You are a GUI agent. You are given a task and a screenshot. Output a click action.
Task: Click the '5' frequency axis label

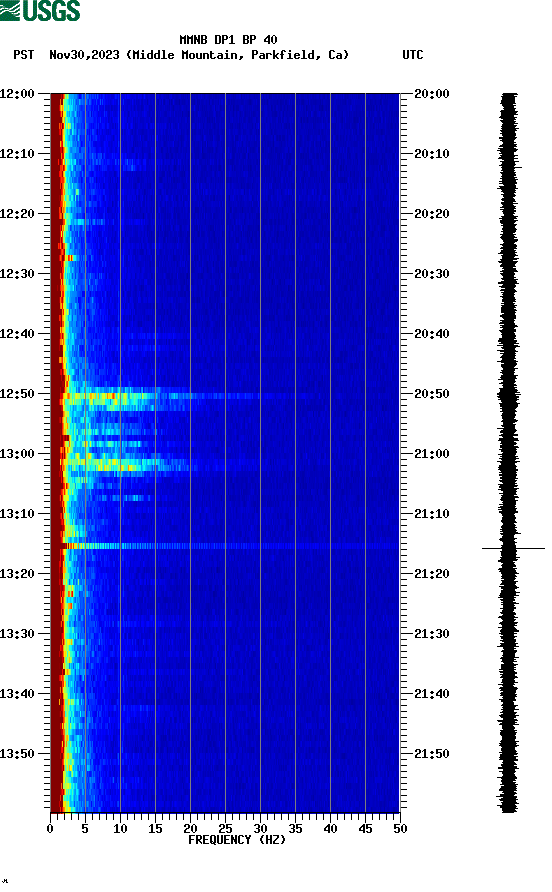tap(85, 829)
